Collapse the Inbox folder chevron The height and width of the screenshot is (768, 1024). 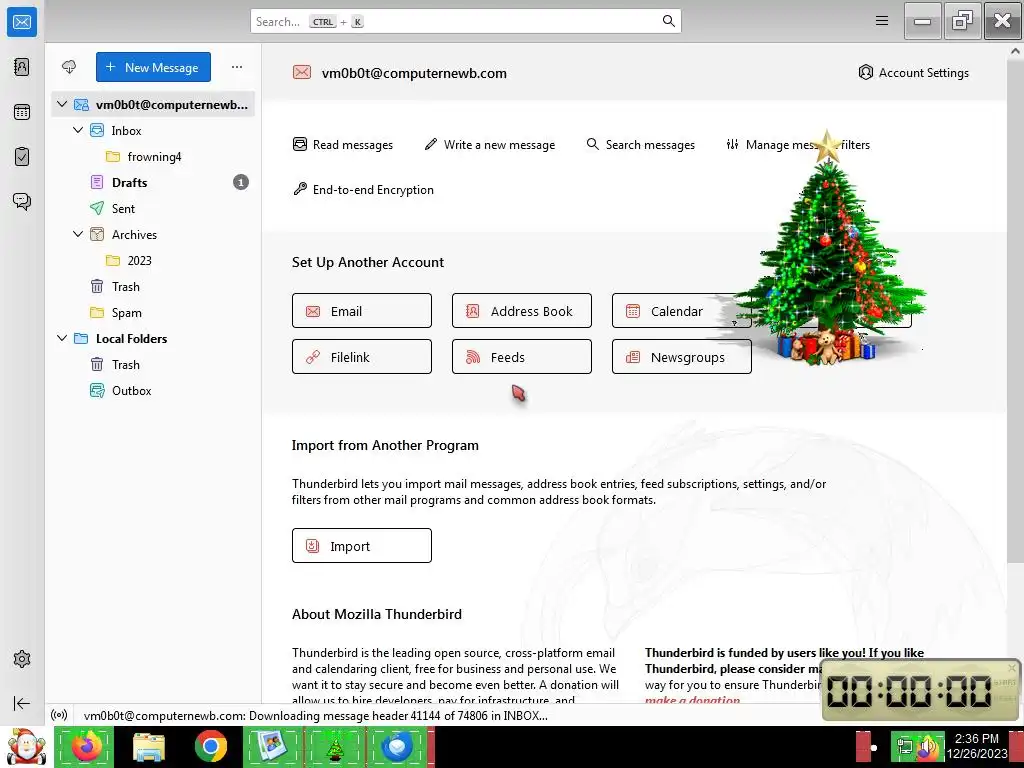point(78,130)
